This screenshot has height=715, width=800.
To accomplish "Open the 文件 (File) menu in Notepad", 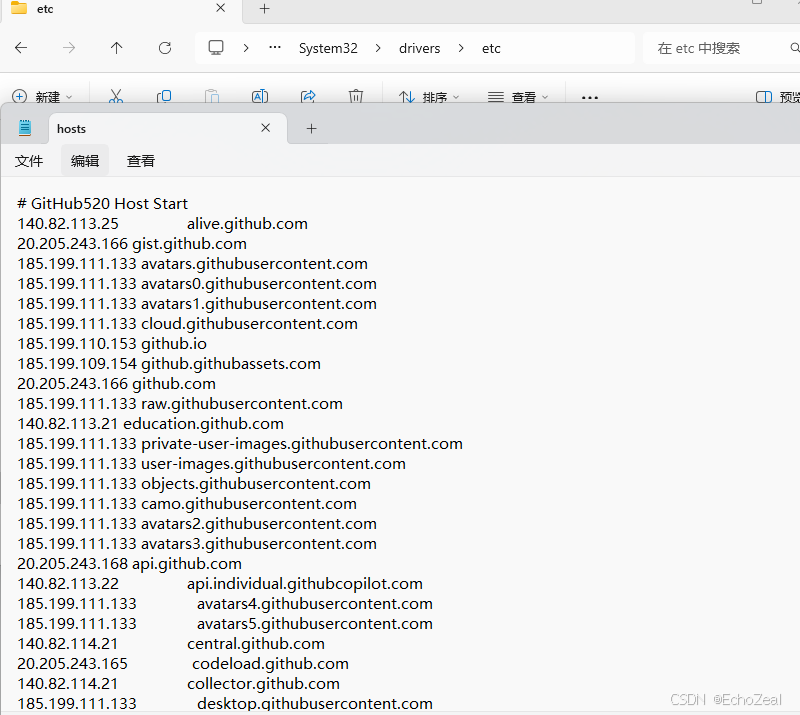I will [x=29, y=161].
